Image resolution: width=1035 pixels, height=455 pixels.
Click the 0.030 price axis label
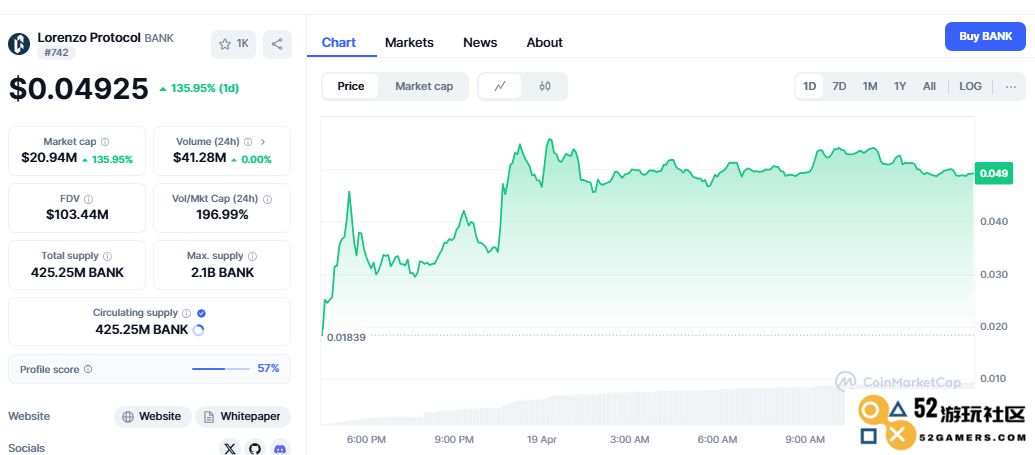point(994,274)
